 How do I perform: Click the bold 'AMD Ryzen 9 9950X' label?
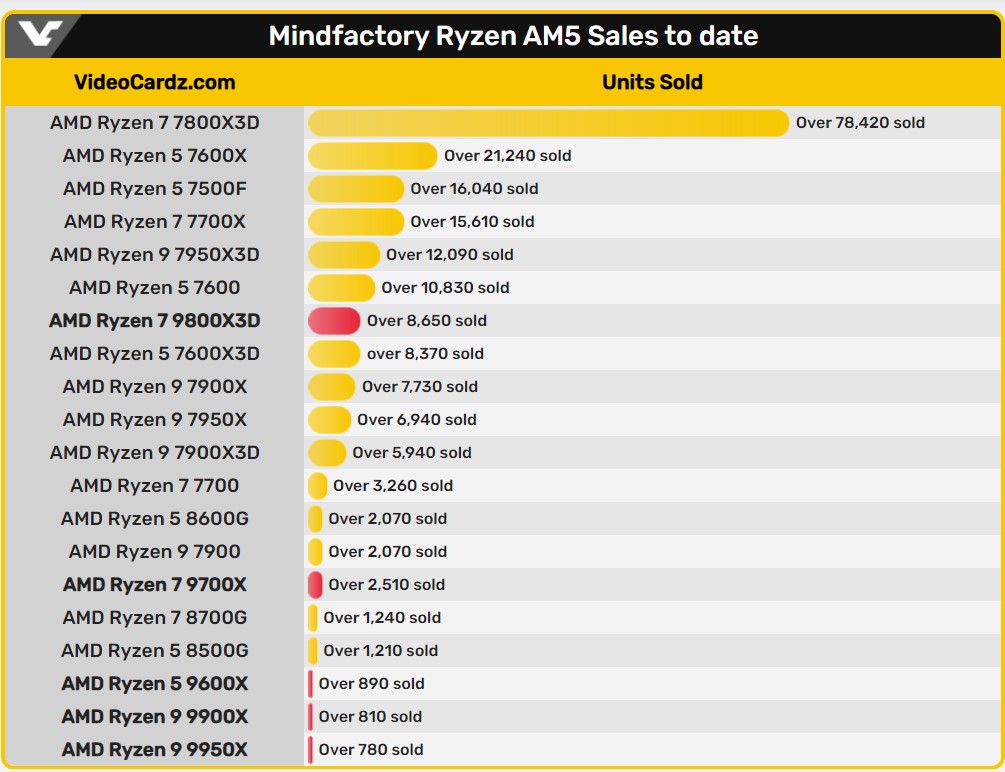coord(154,750)
